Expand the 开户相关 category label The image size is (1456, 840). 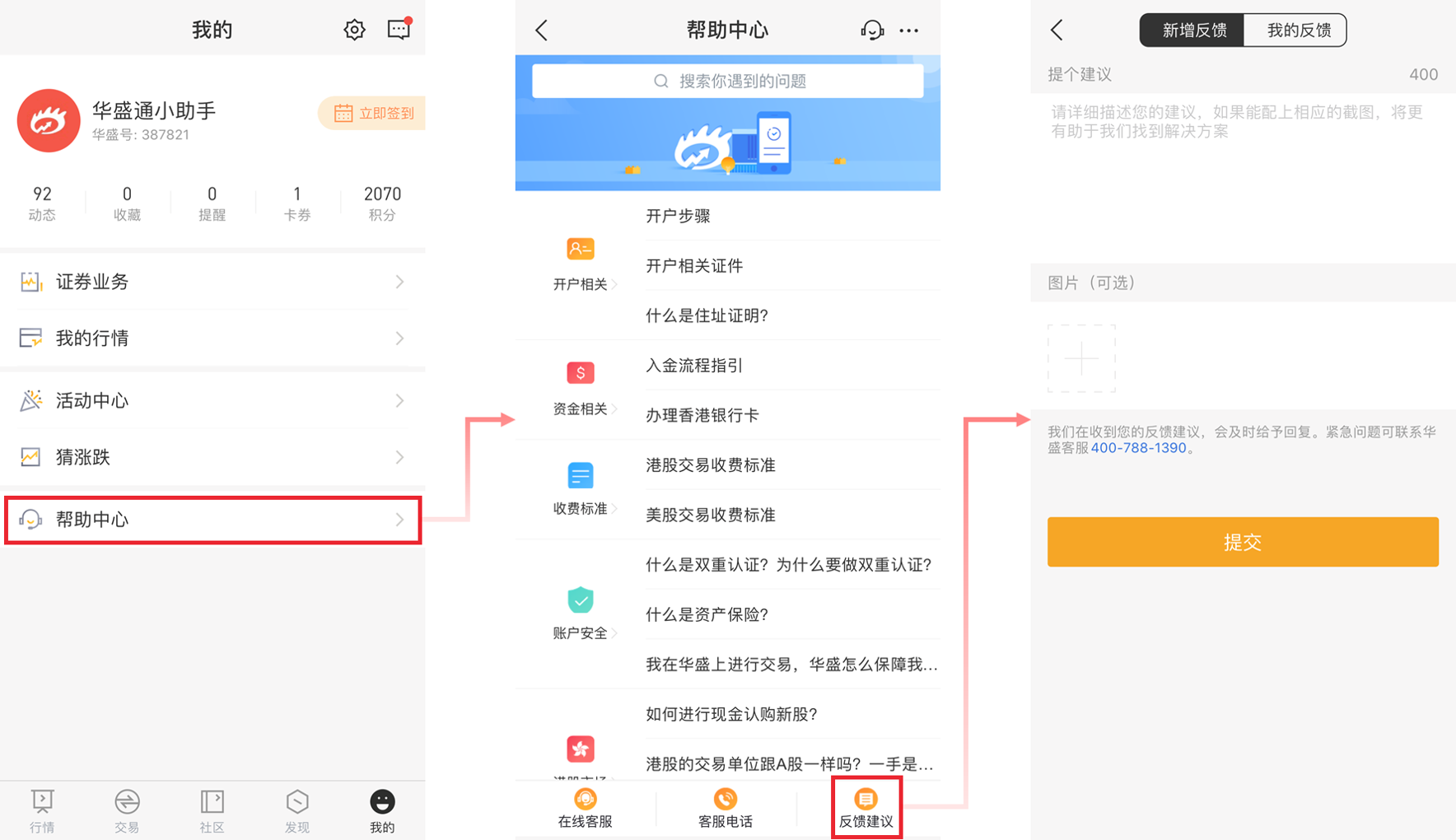pyautogui.click(x=584, y=284)
